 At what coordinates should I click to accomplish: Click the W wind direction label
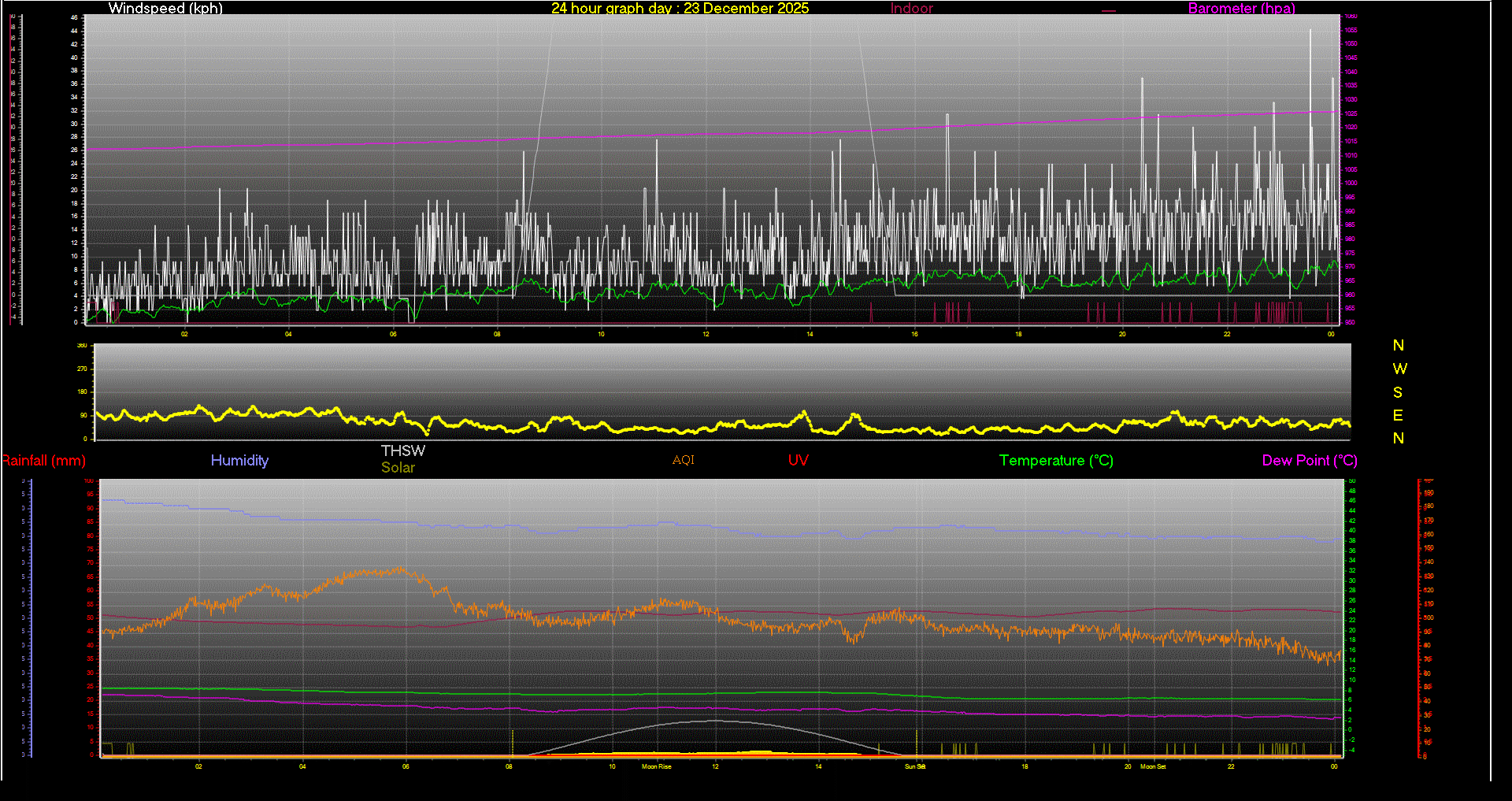pyautogui.click(x=1399, y=369)
